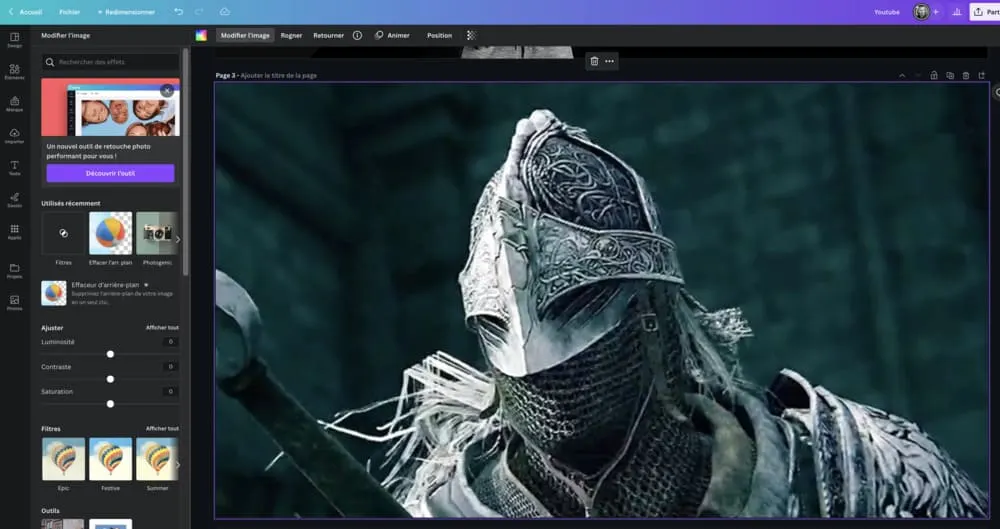Image resolution: width=1000 pixels, height=529 pixels.
Task: Open the Texte tool icon
Action: (x=15, y=168)
